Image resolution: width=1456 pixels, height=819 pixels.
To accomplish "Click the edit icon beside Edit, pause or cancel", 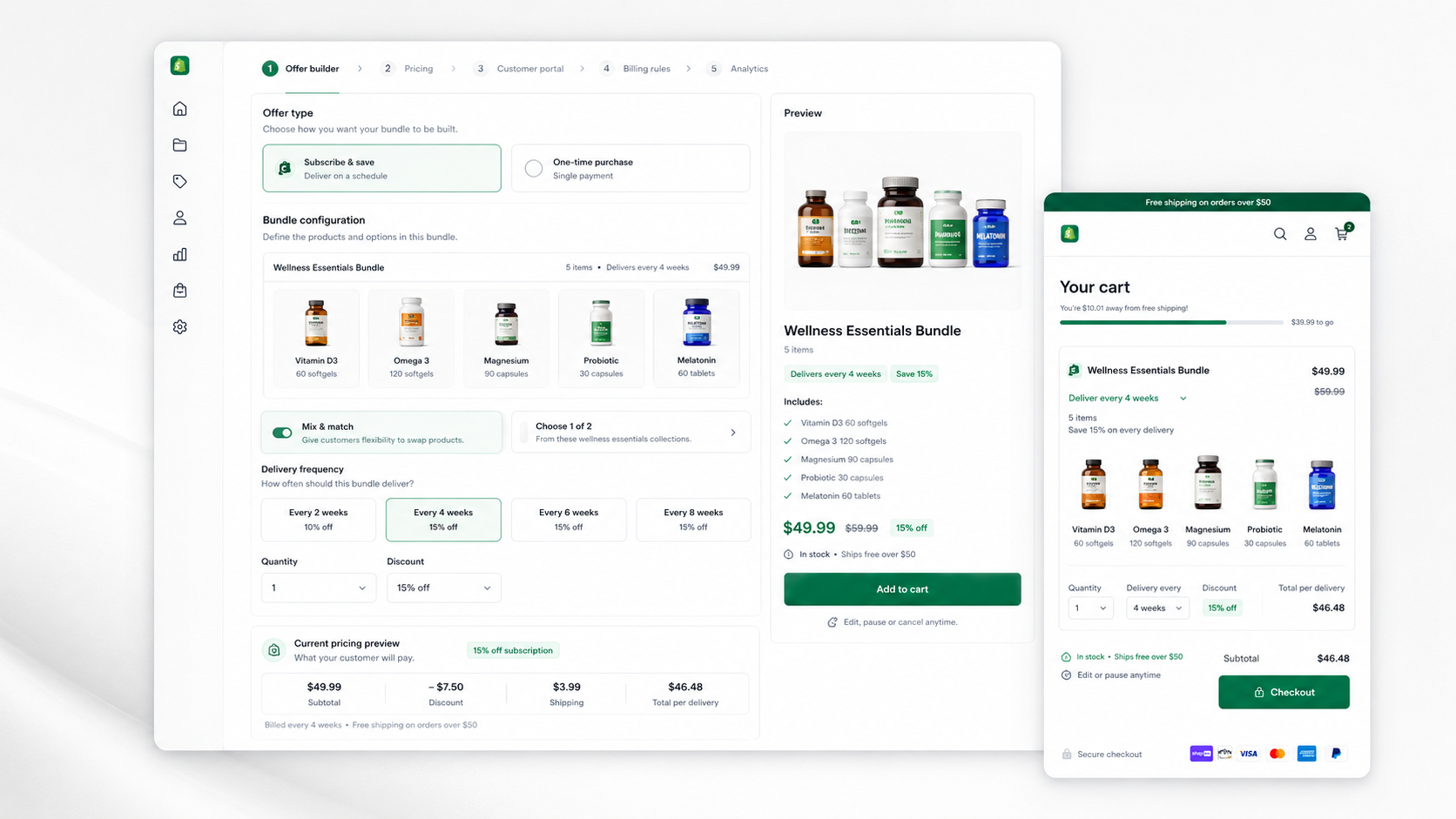I will 832,622.
